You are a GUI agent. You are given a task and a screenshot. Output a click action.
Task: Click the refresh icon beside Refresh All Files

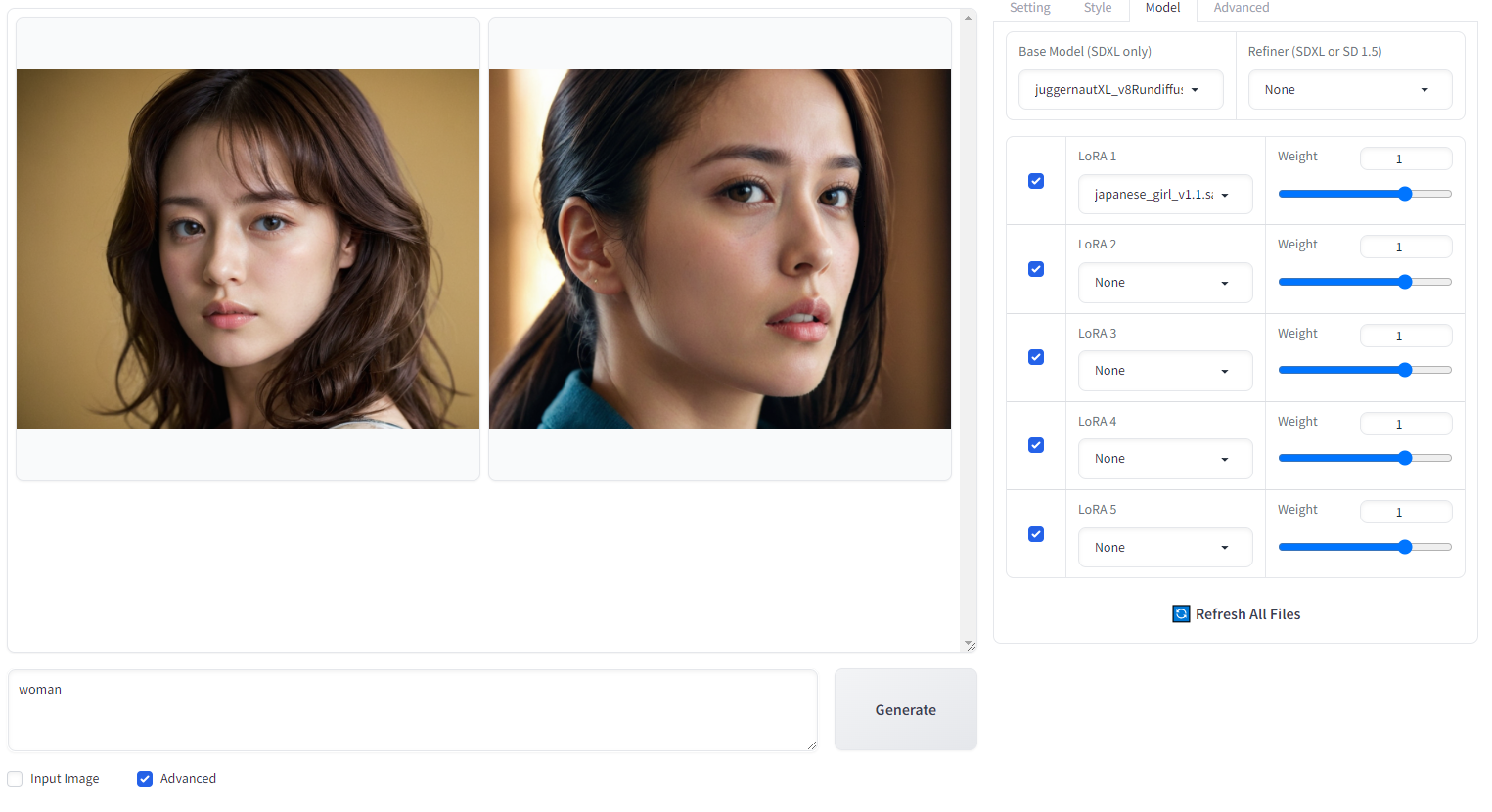(x=1181, y=613)
